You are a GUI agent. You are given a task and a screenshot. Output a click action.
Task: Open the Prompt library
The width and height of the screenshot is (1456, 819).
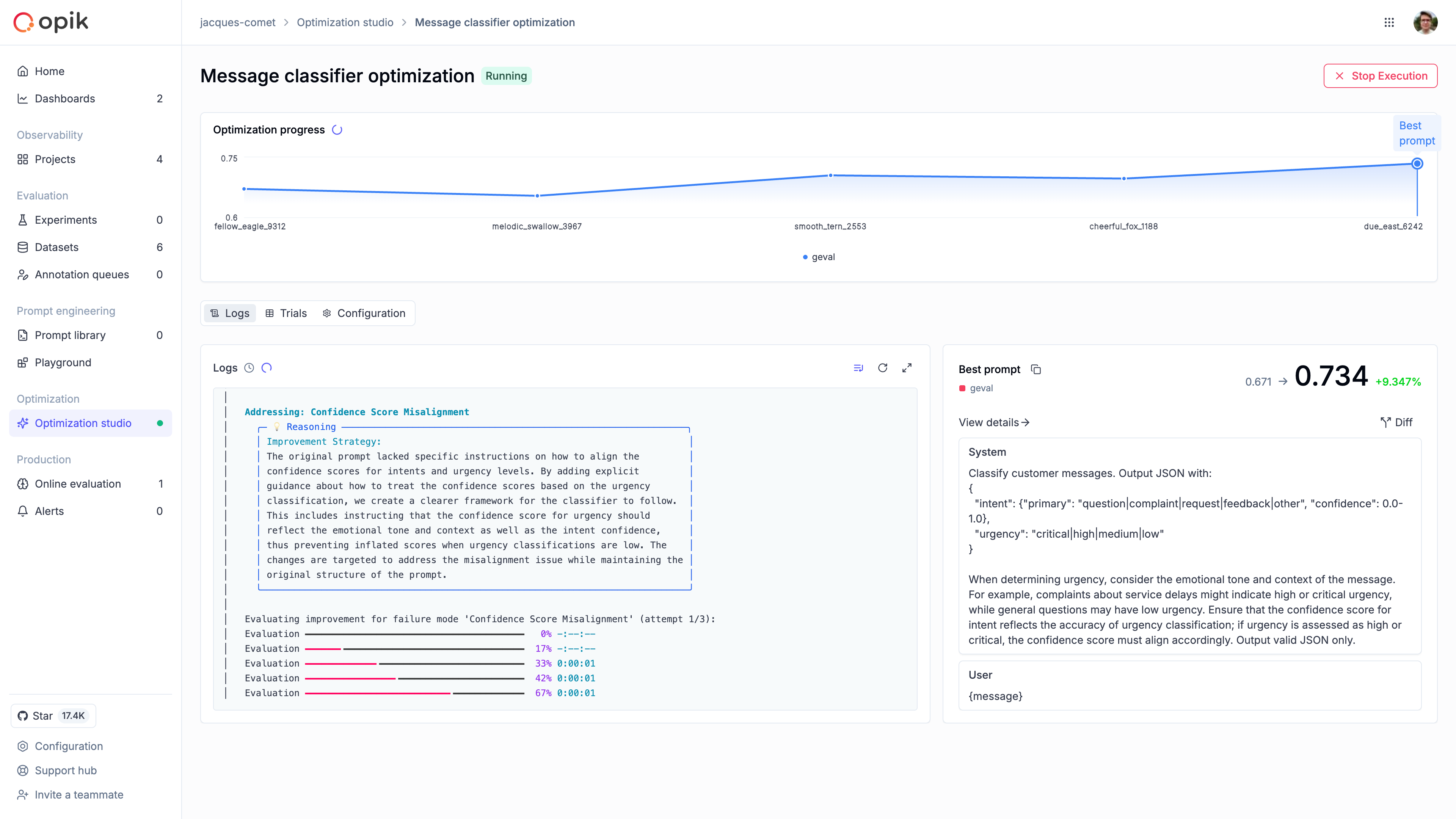click(x=70, y=334)
